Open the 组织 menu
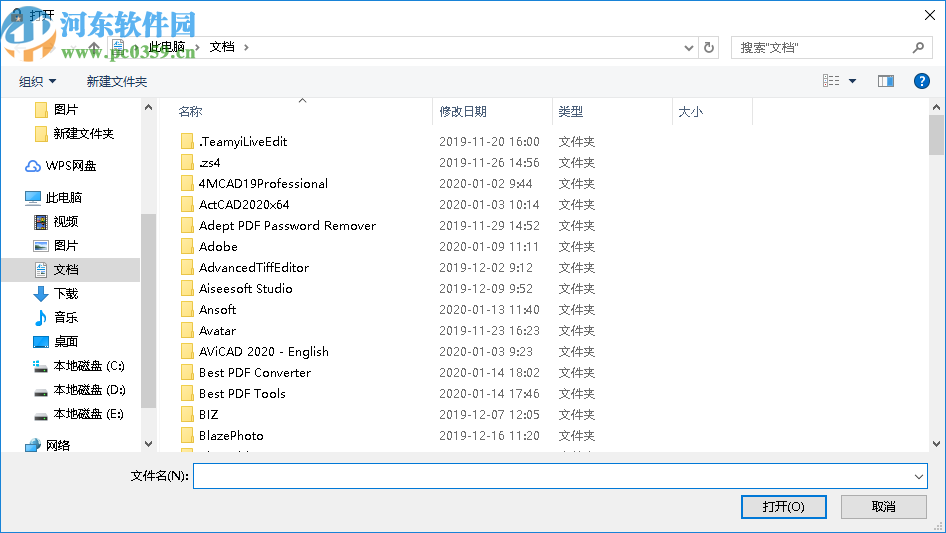The height and width of the screenshot is (533, 946). (x=37, y=81)
